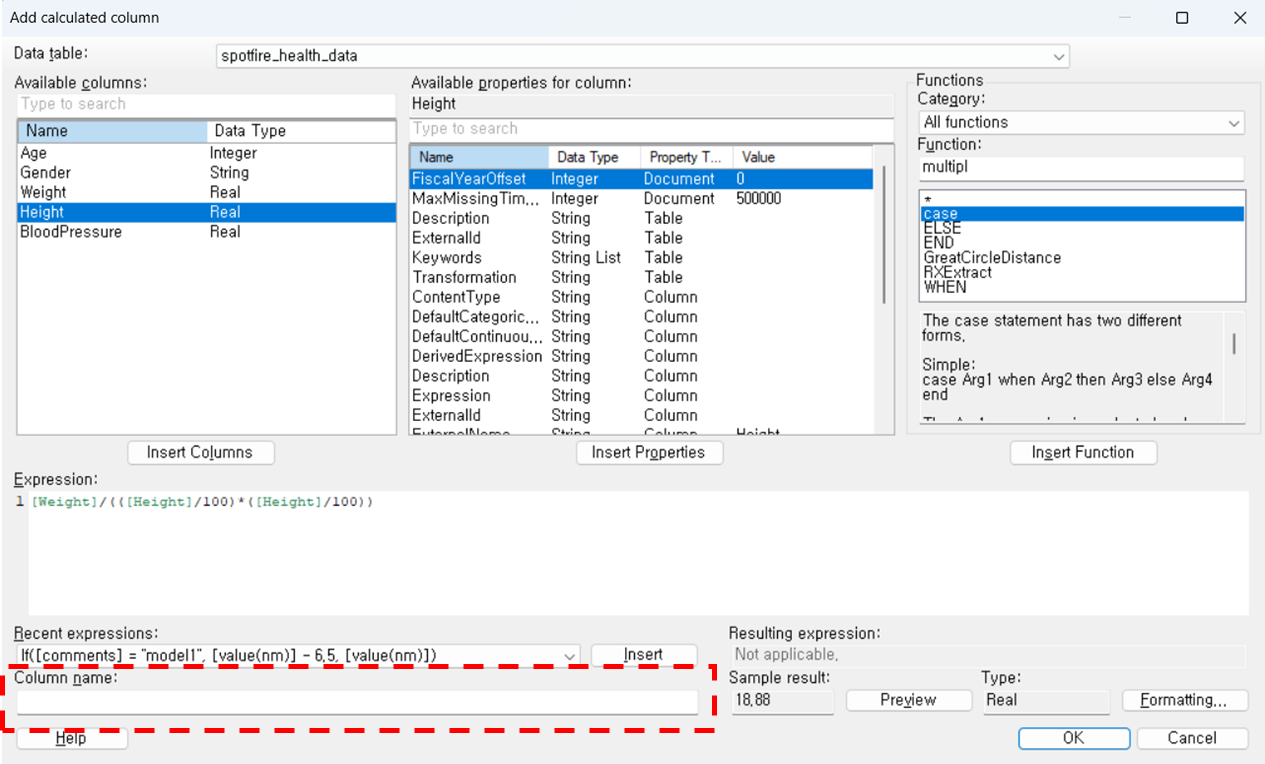Screen dimensions: 1265x764
Task: Click the Available columns search box
Action: (x=207, y=104)
